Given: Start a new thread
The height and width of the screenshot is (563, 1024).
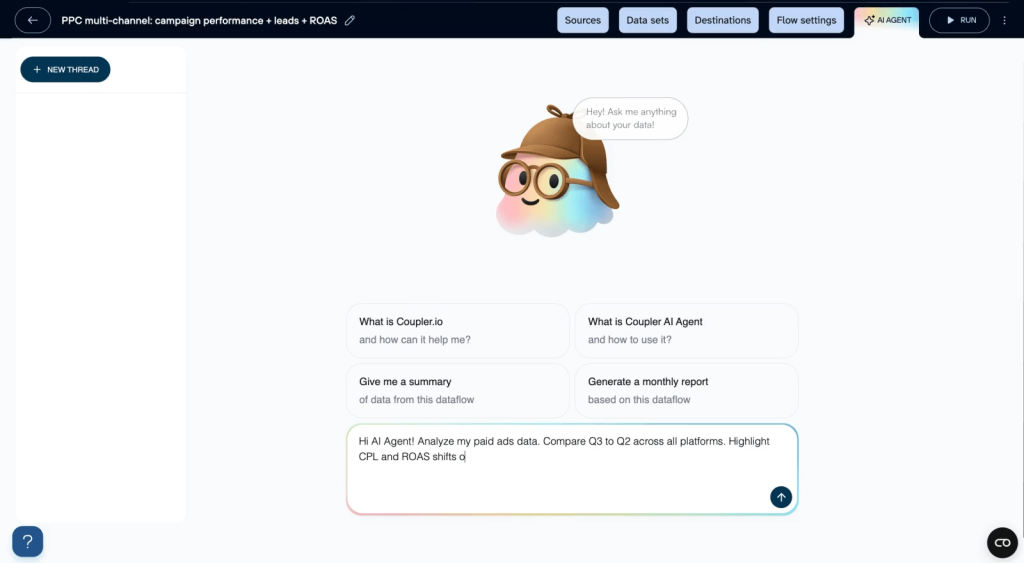Looking at the screenshot, I should click(x=65, y=69).
